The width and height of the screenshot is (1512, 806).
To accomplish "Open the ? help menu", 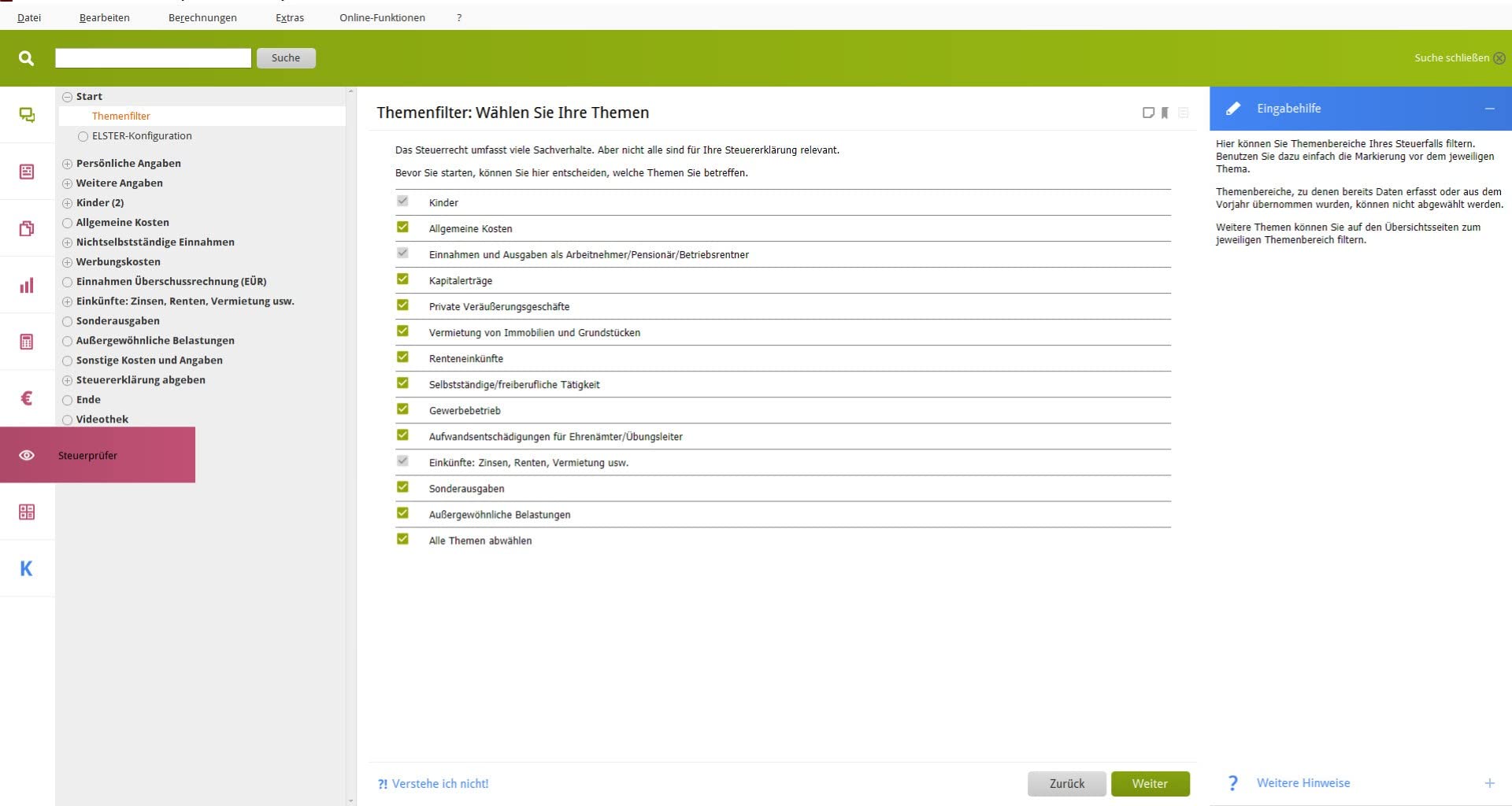I will click(459, 17).
